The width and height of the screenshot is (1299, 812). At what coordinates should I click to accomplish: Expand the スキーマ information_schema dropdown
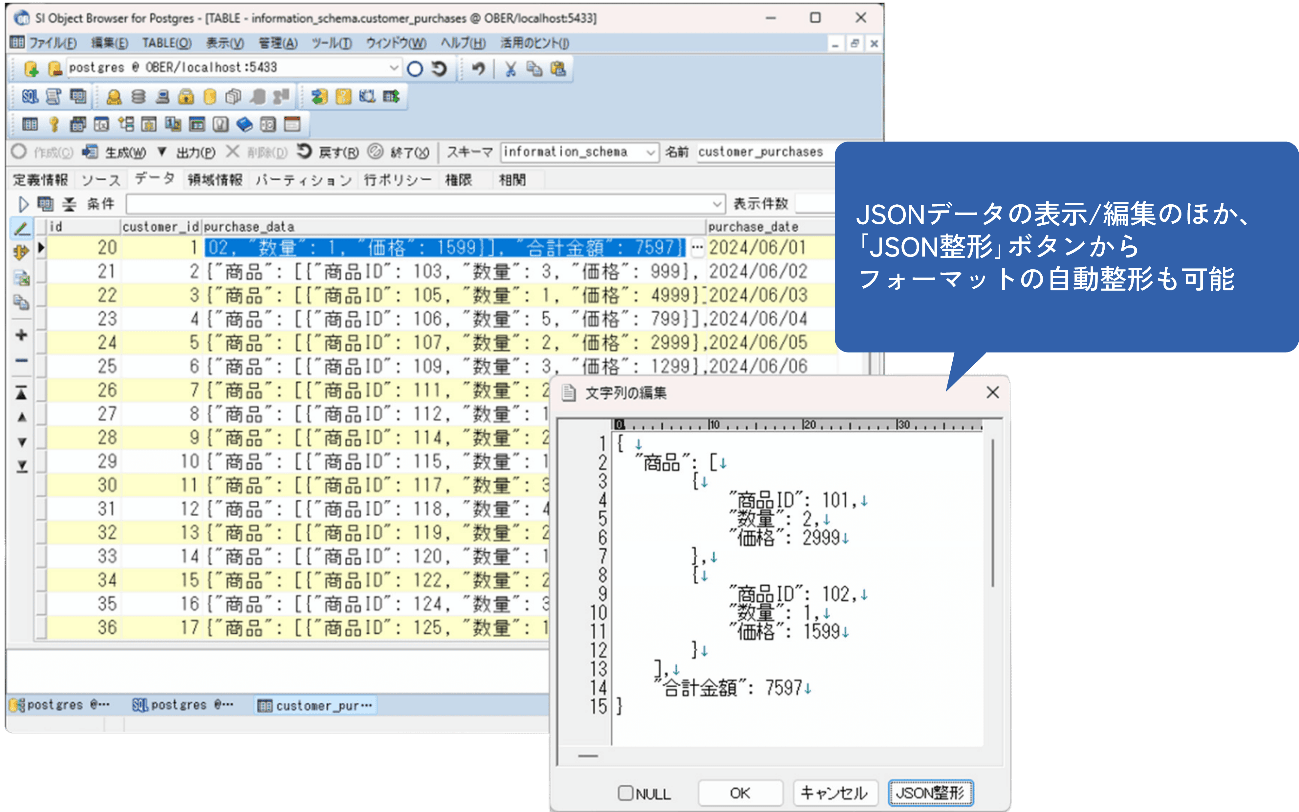click(x=650, y=152)
